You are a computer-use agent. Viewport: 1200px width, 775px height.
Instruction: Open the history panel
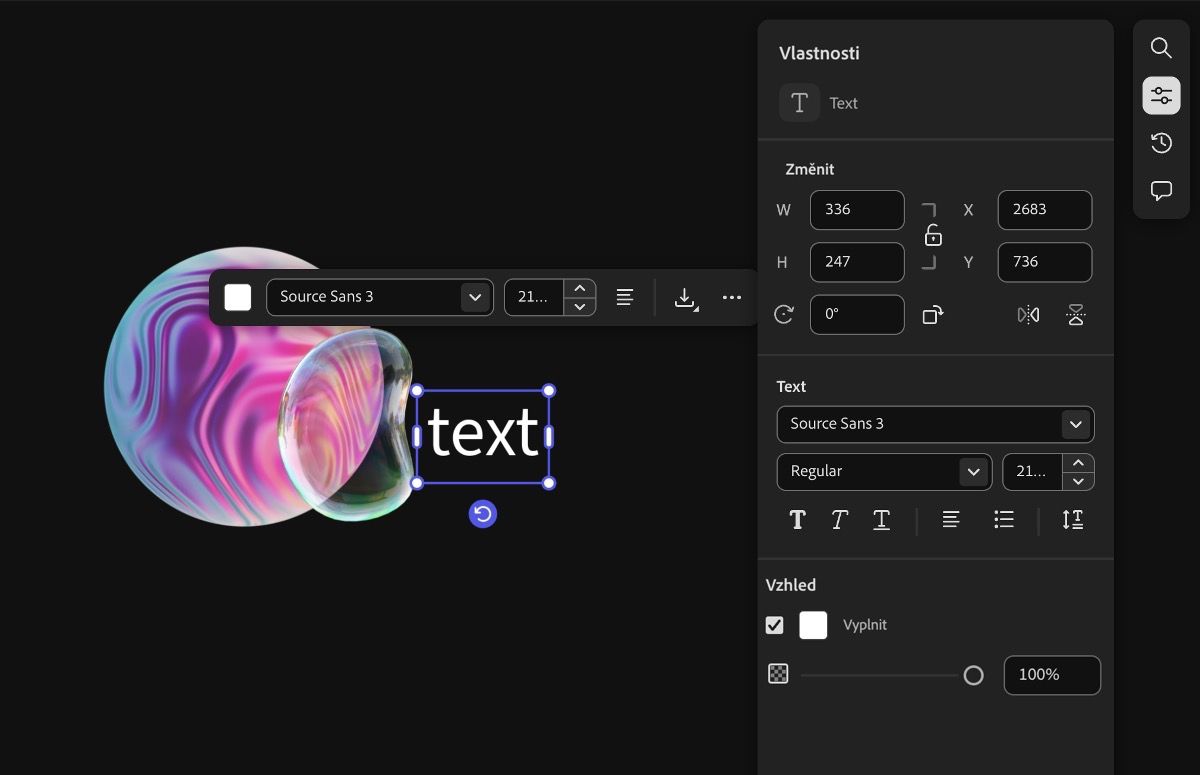[1160, 142]
